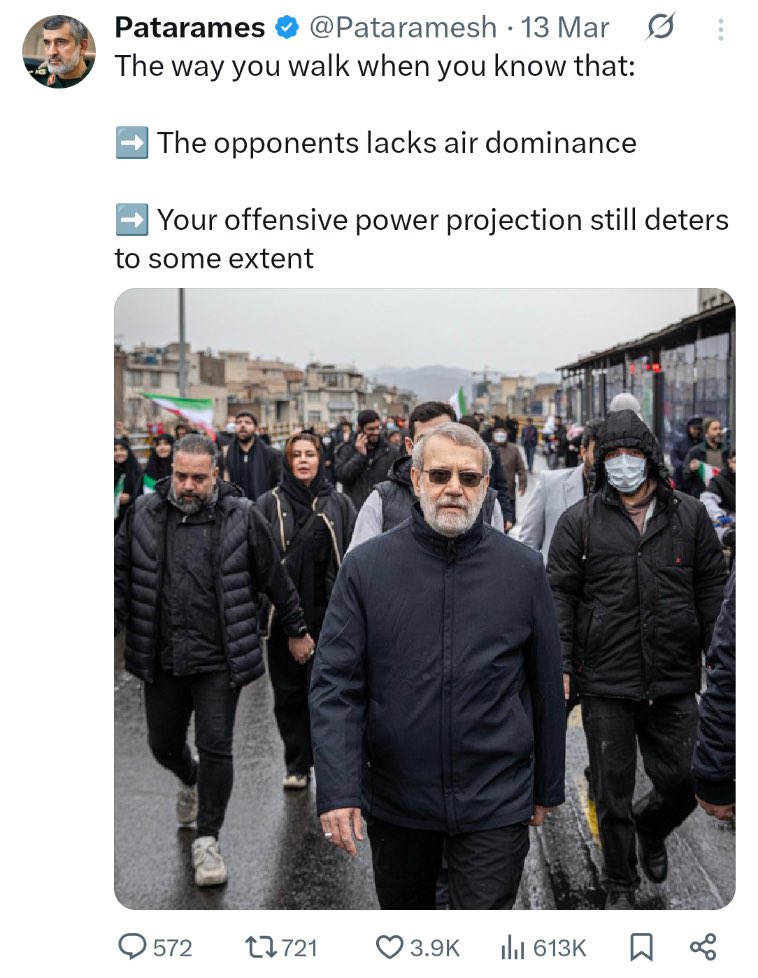Open the three-dot more options menu
The image size is (758, 978).
coord(721,29)
